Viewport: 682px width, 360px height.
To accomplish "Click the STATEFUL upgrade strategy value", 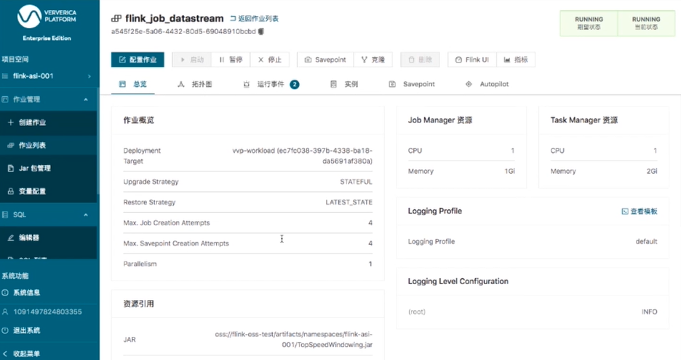I will pyautogui.click(x=356, y=182).
